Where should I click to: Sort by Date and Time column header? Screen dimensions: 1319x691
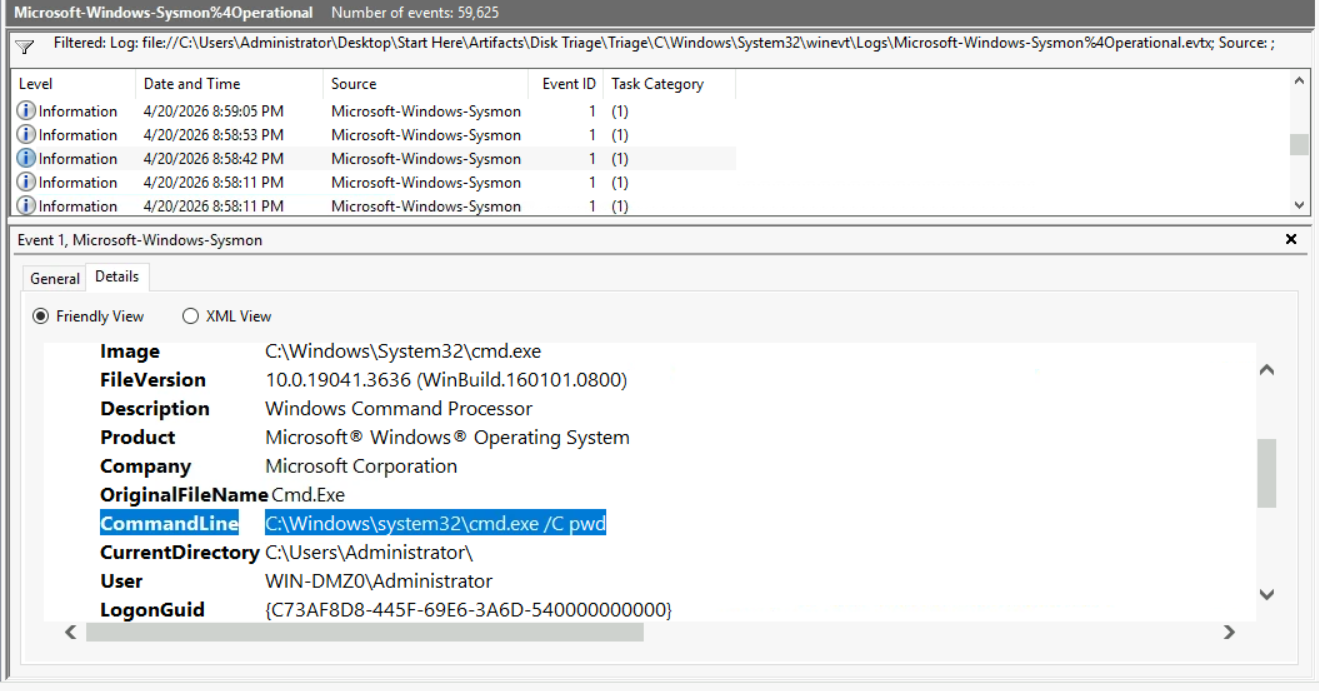coord(228,84)
